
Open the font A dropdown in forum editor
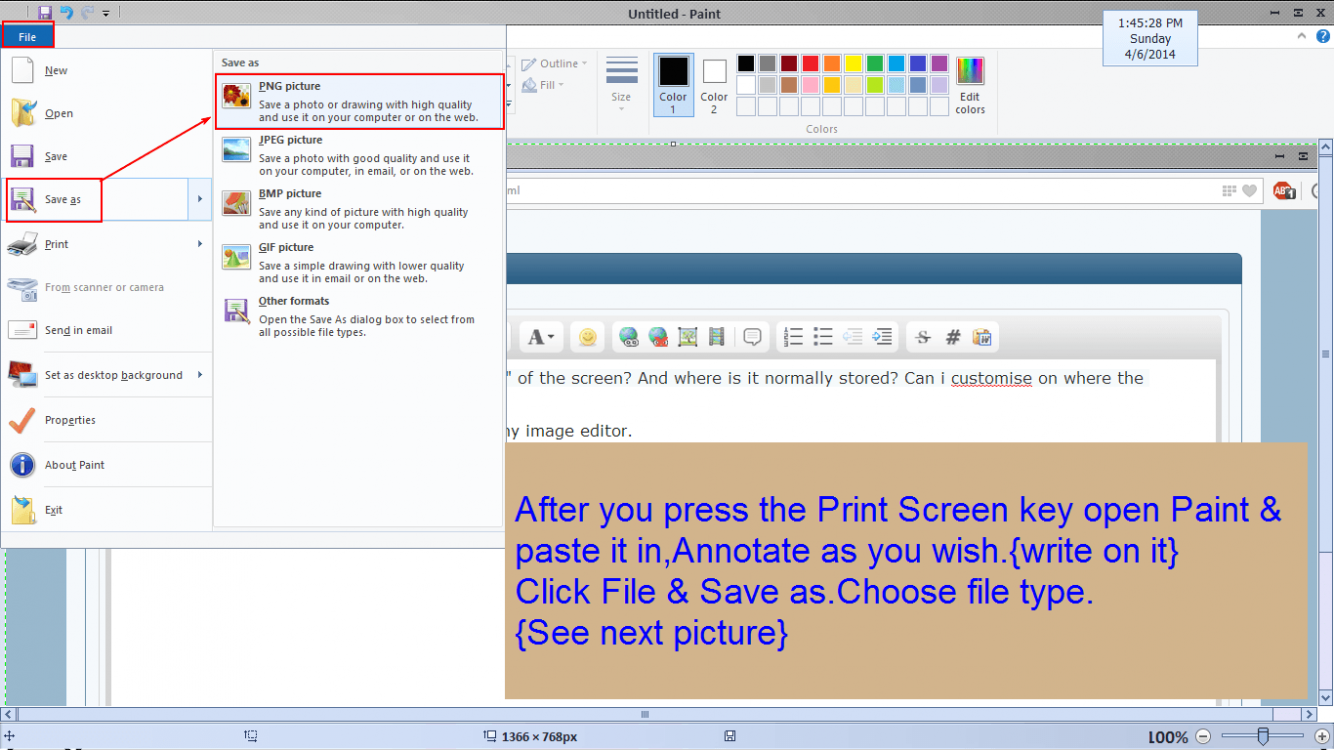tap(541, 337)
